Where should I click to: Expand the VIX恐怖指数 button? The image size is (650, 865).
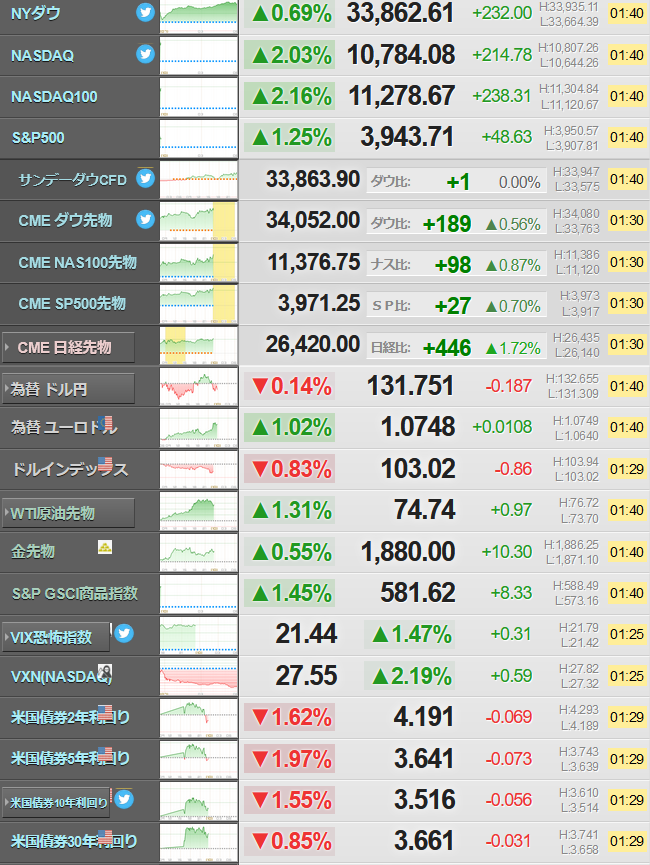56,637
